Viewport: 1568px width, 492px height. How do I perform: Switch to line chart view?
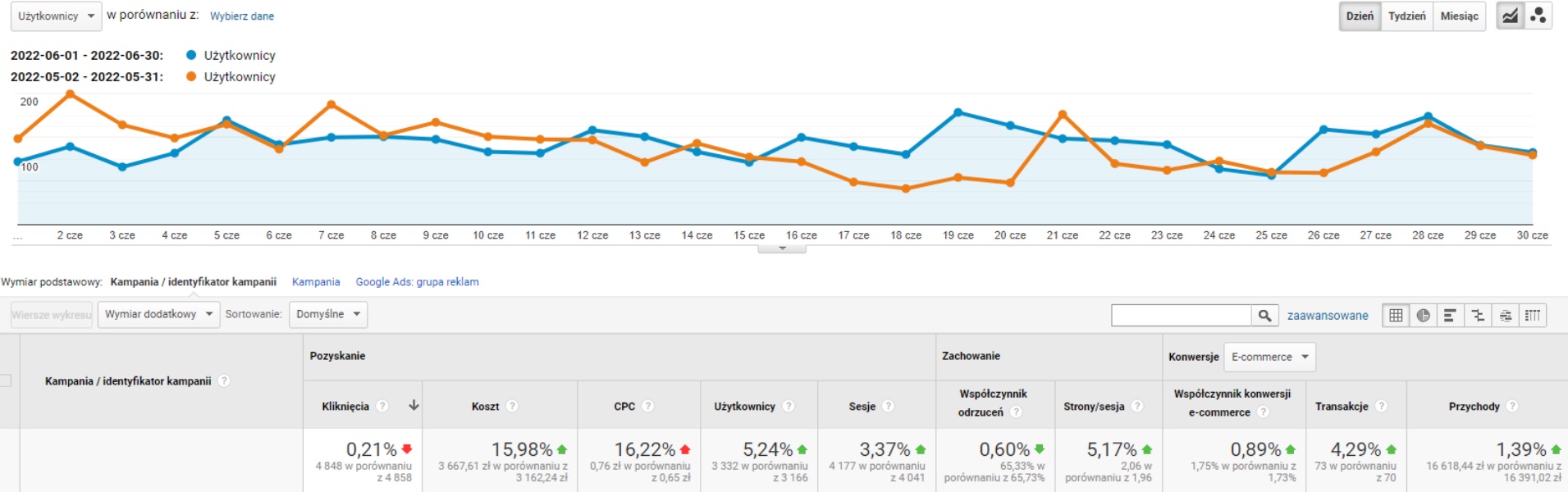click(1510, 16)
